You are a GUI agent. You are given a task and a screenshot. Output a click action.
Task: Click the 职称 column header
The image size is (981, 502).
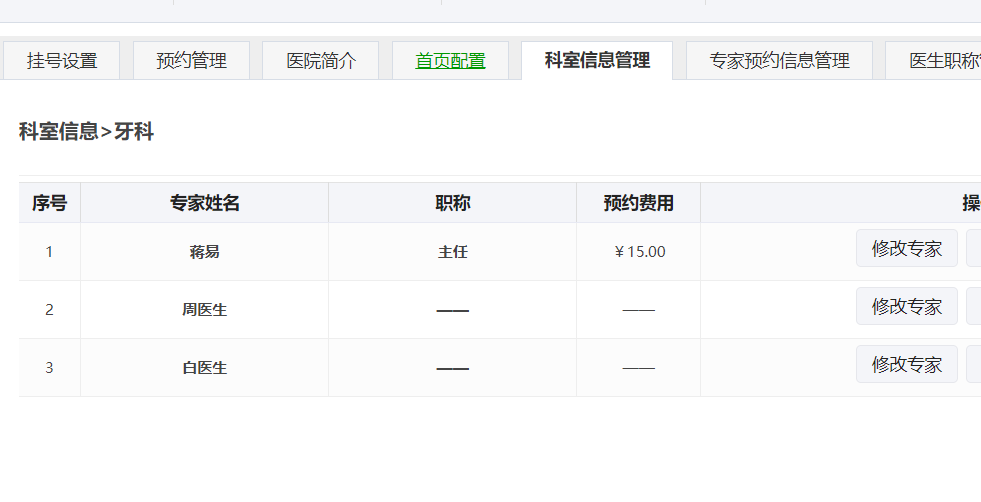[x=452, y=203]
